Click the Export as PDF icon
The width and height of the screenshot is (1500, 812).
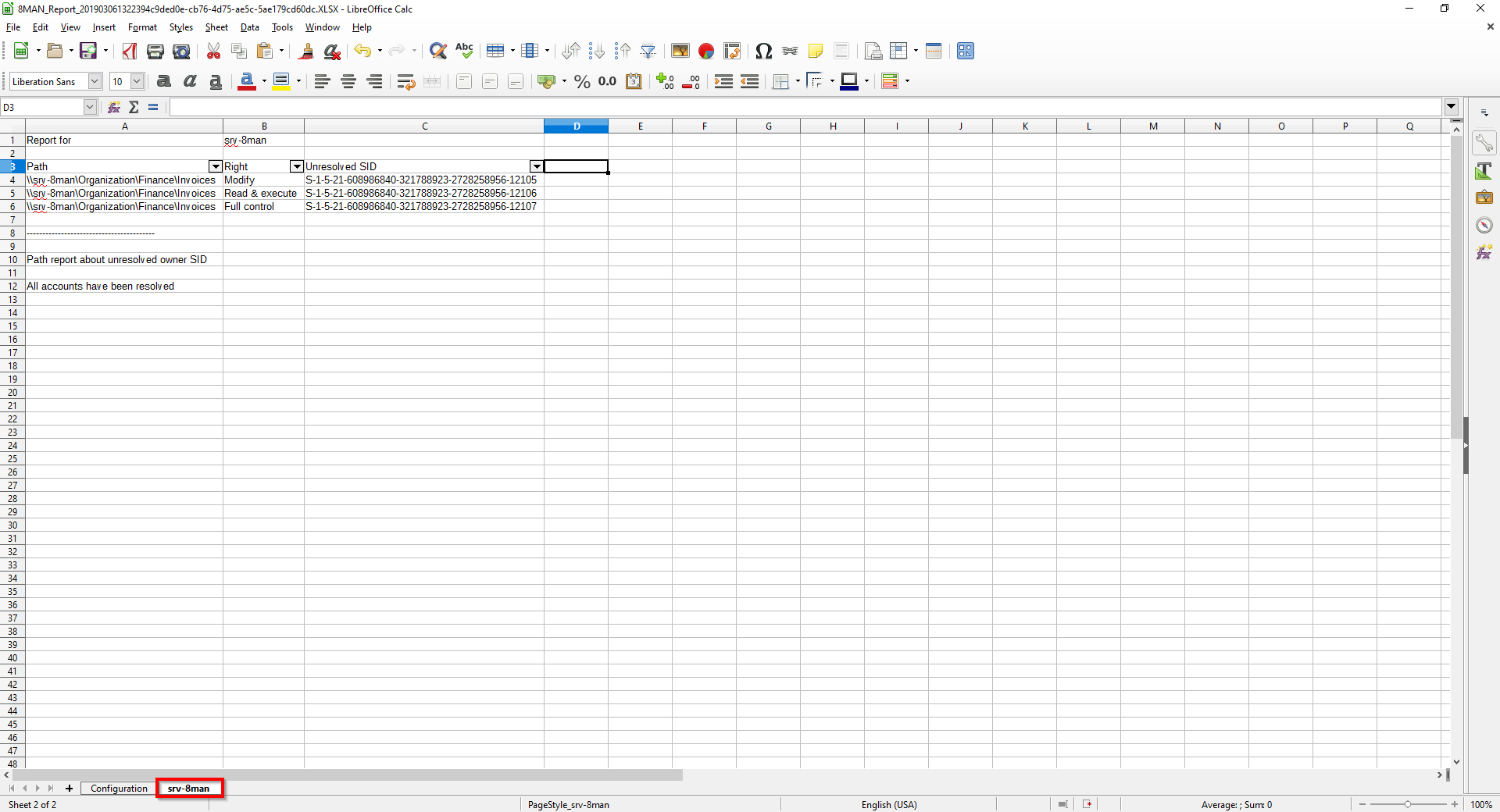[x=130, y=52]
